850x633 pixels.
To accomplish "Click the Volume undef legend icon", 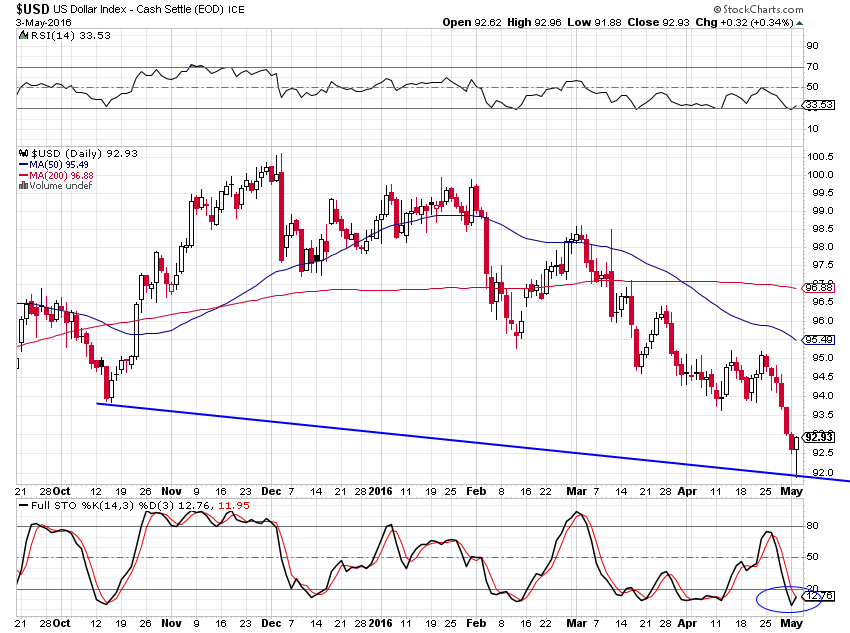I will coord(24,186).
